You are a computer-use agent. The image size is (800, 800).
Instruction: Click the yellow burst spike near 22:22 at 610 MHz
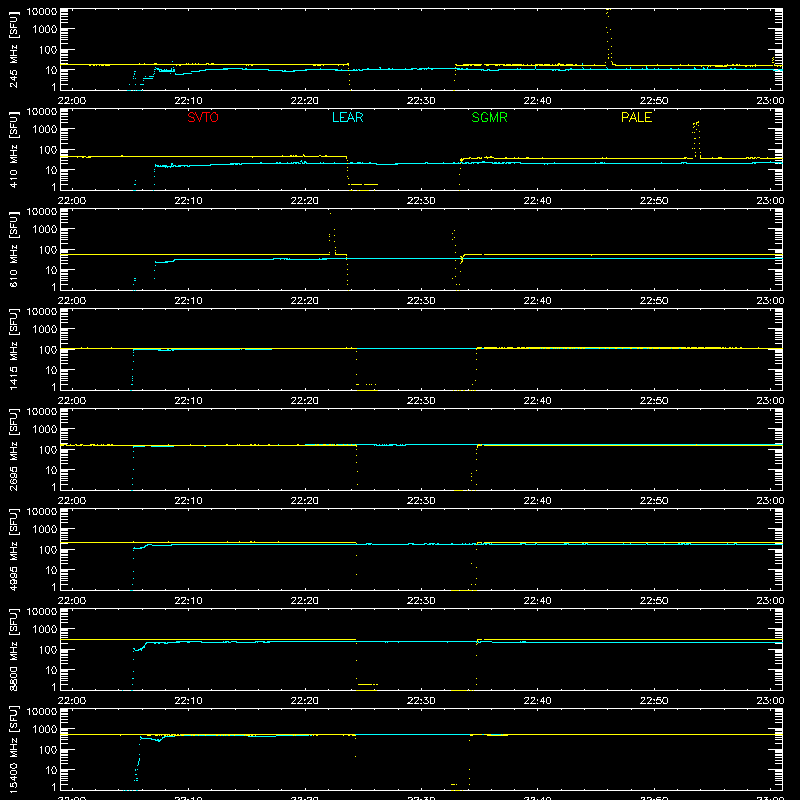(x=332, y=234)
